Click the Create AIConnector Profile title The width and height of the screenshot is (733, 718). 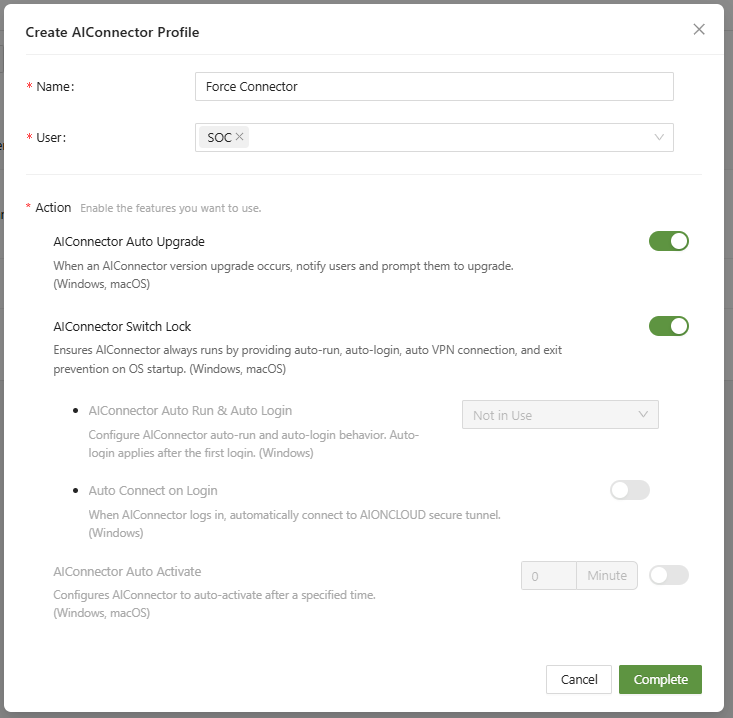click(x=112, y=32)
